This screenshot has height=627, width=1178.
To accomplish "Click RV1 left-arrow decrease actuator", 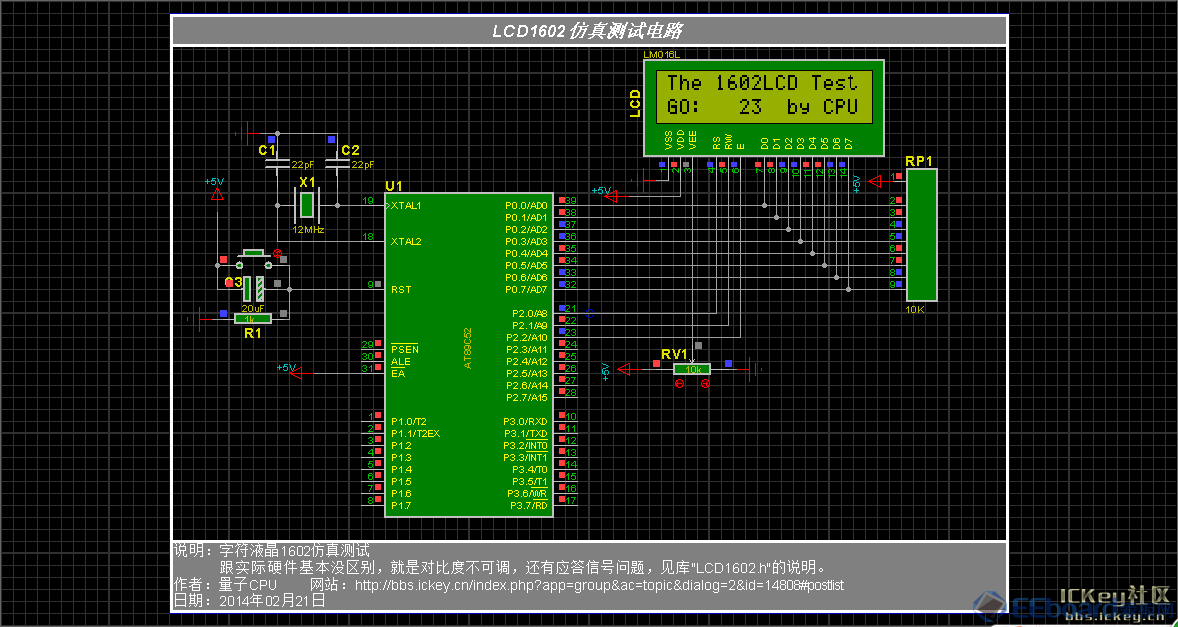I will click(679, 384).
